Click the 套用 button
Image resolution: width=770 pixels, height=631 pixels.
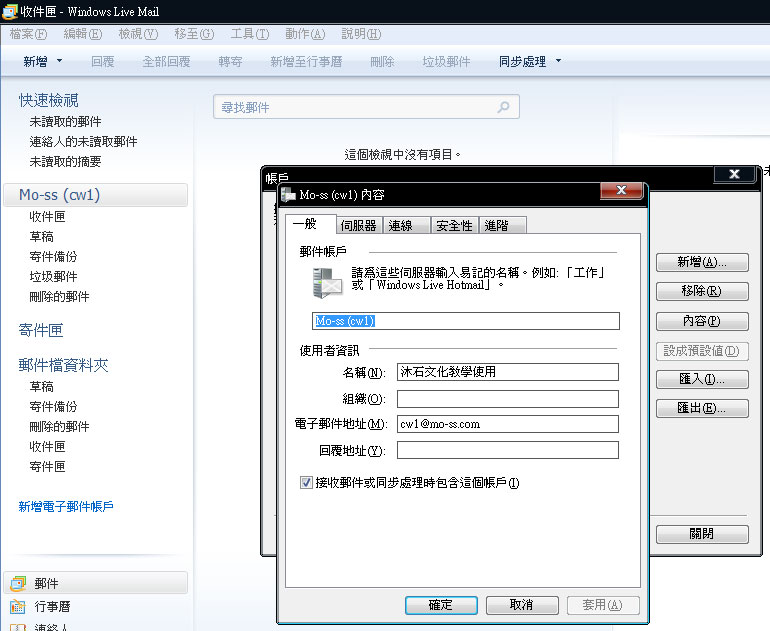(603, 605)
